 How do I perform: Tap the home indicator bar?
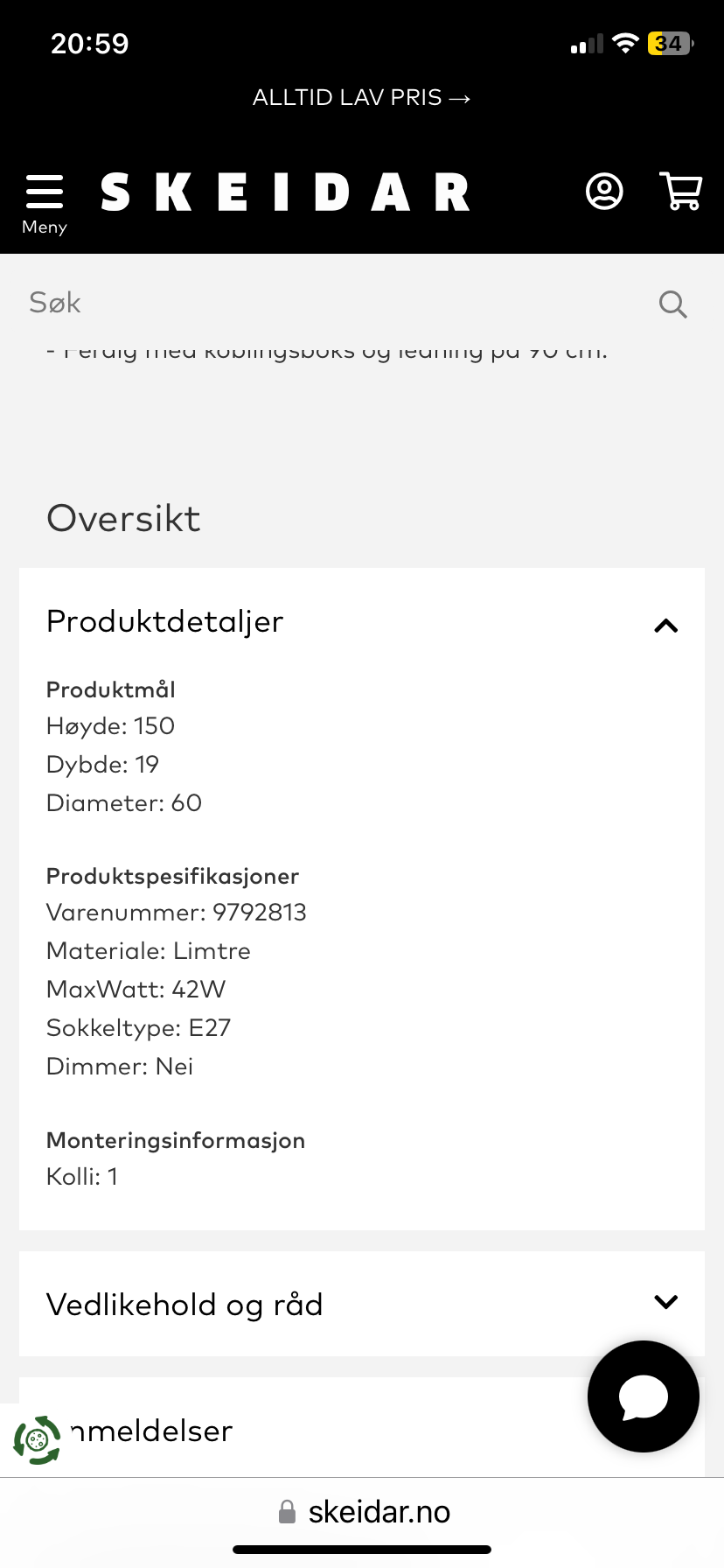coord(362,1550)
